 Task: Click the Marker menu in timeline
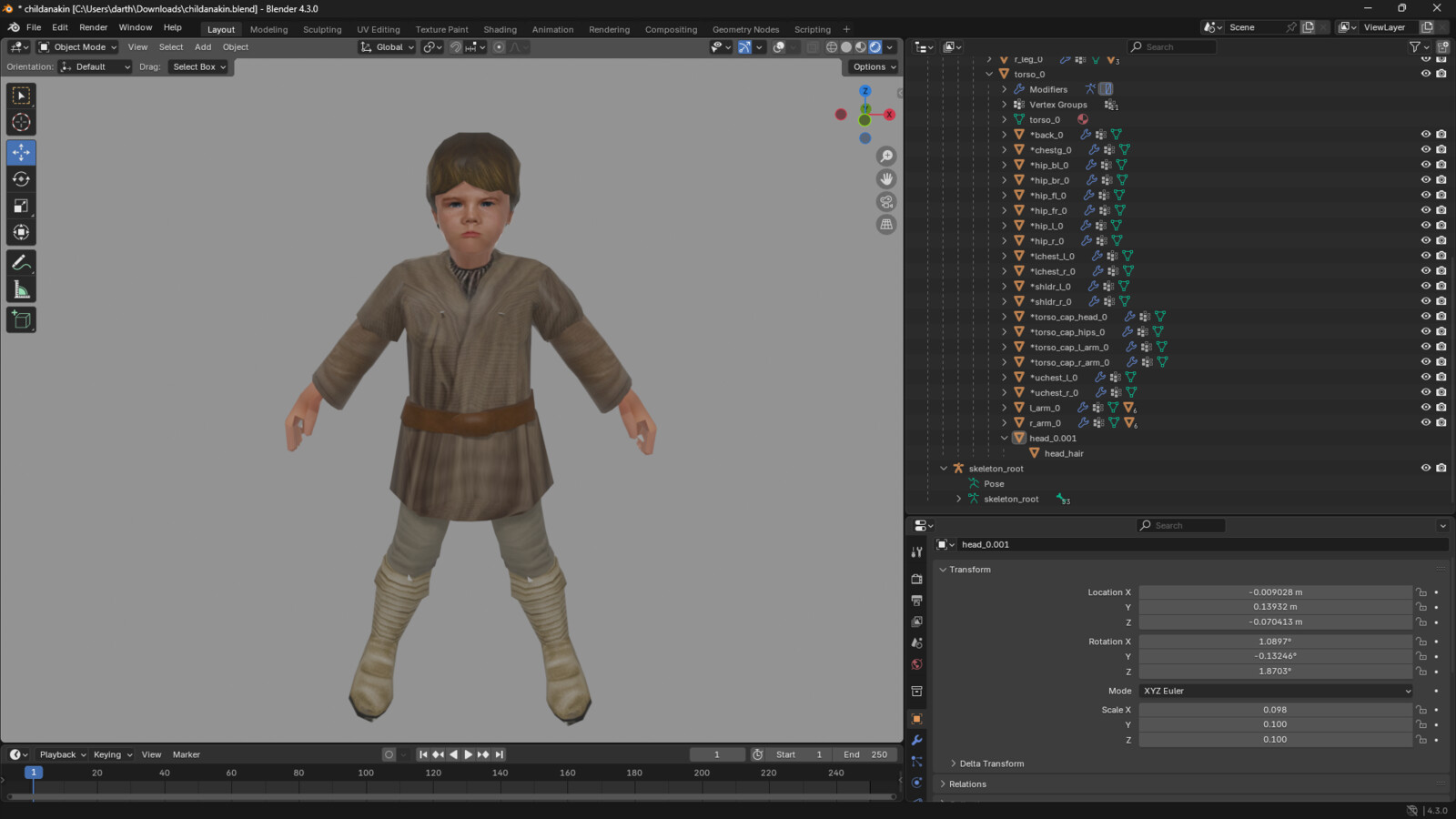[187, 754]
